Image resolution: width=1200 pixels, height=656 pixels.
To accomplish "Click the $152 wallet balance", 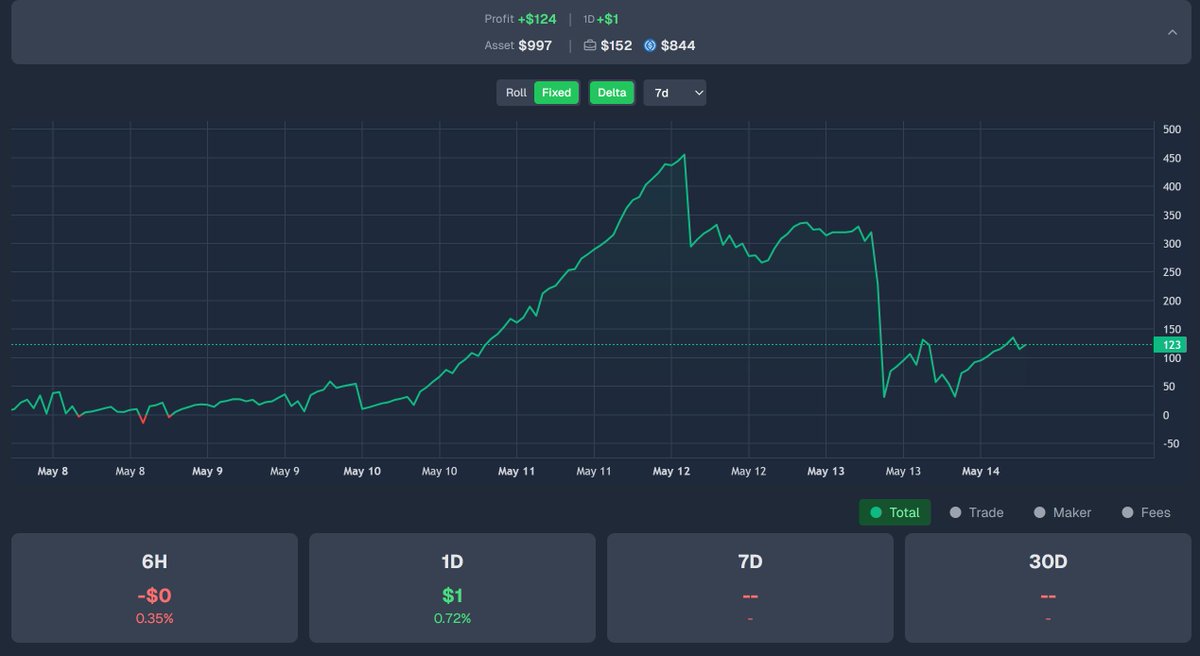I will click(x=615, y=46).
